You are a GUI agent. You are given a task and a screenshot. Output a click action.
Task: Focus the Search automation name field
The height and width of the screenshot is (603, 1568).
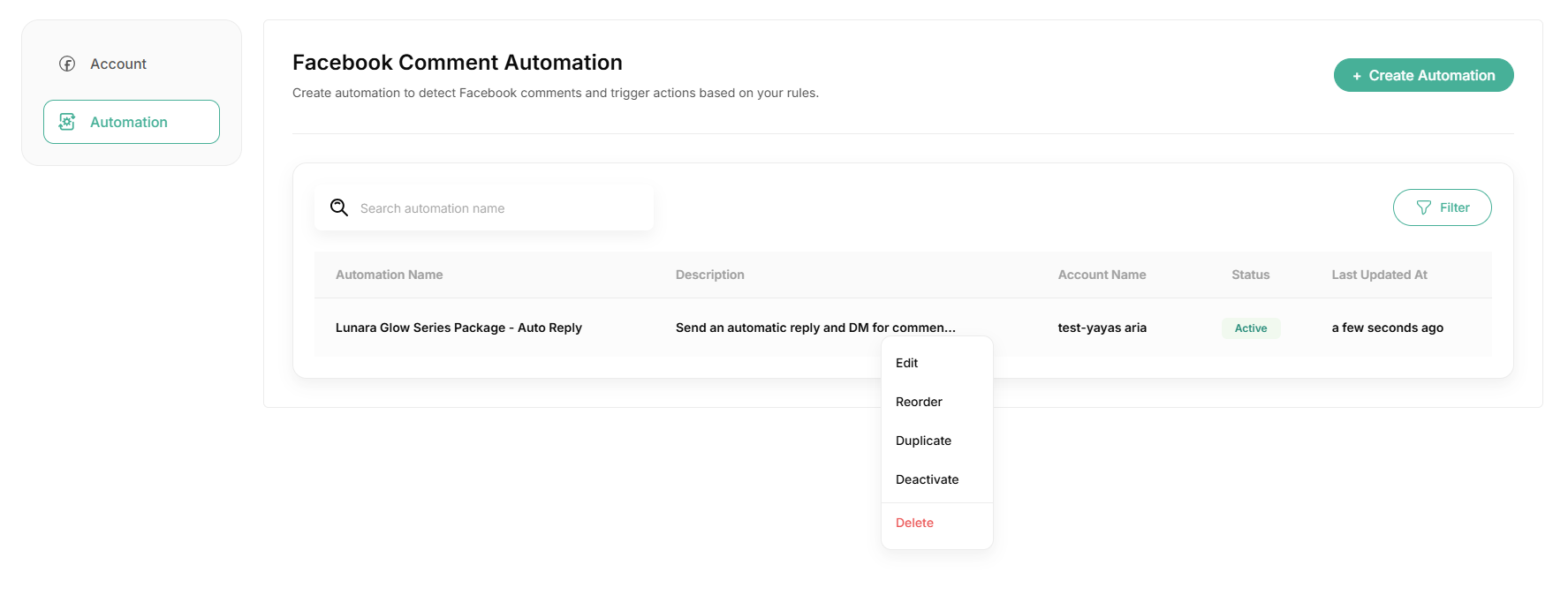[484, 207]
